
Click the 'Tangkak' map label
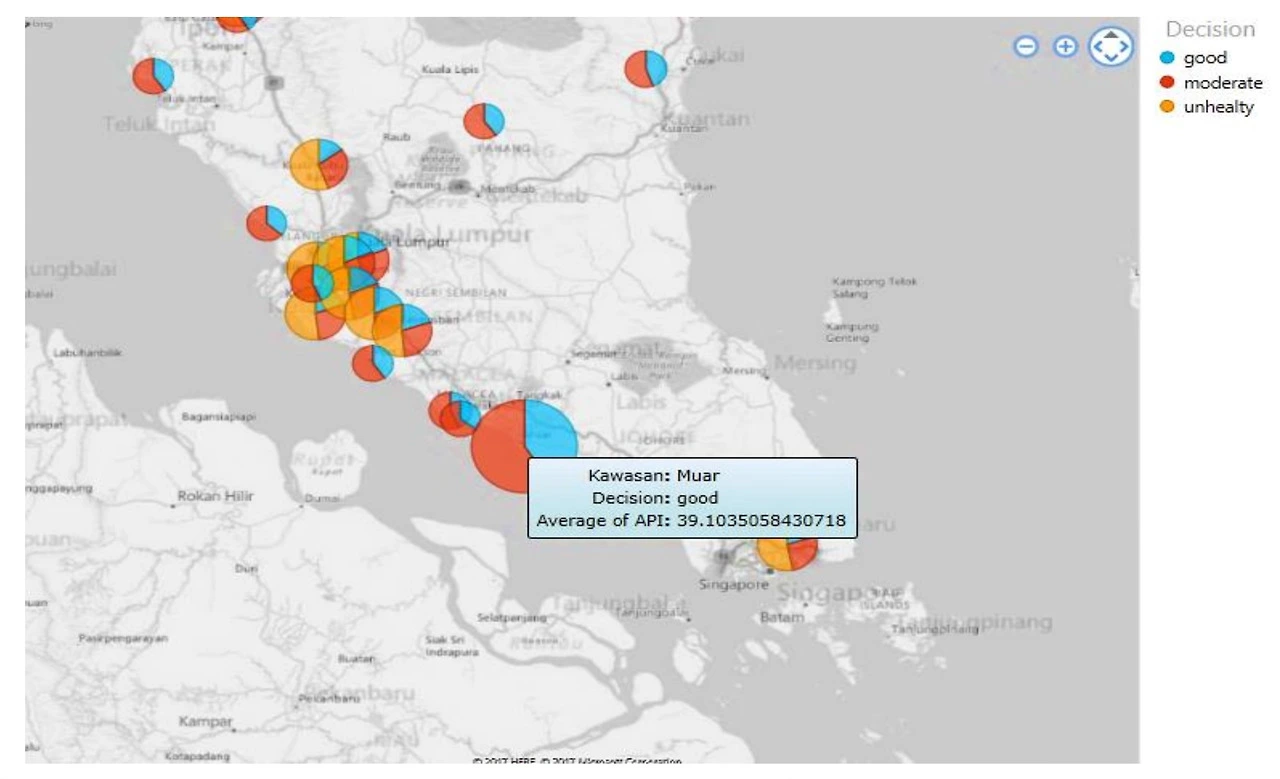[541, 395]
